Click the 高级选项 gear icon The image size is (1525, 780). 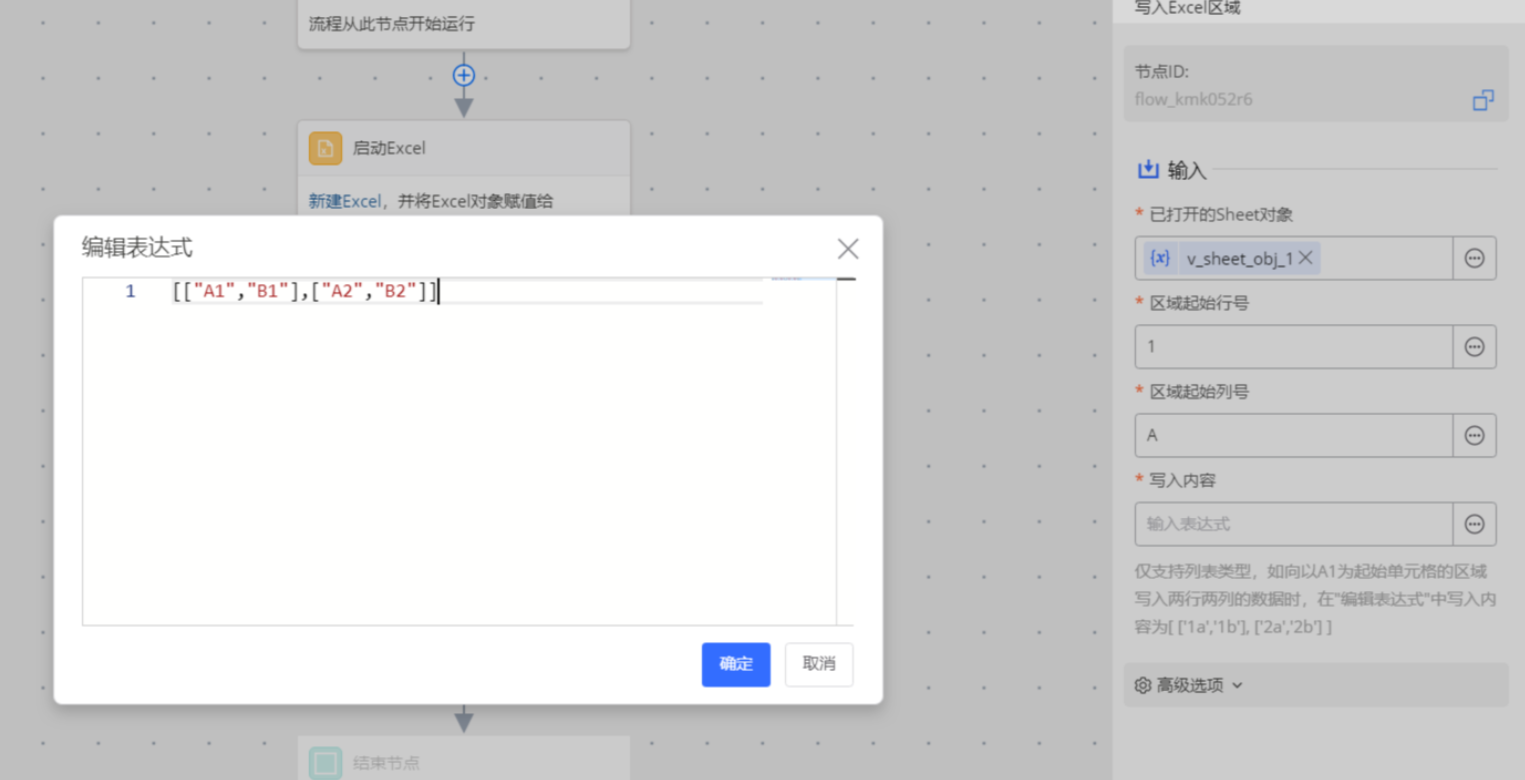(x=1143, y=685)
